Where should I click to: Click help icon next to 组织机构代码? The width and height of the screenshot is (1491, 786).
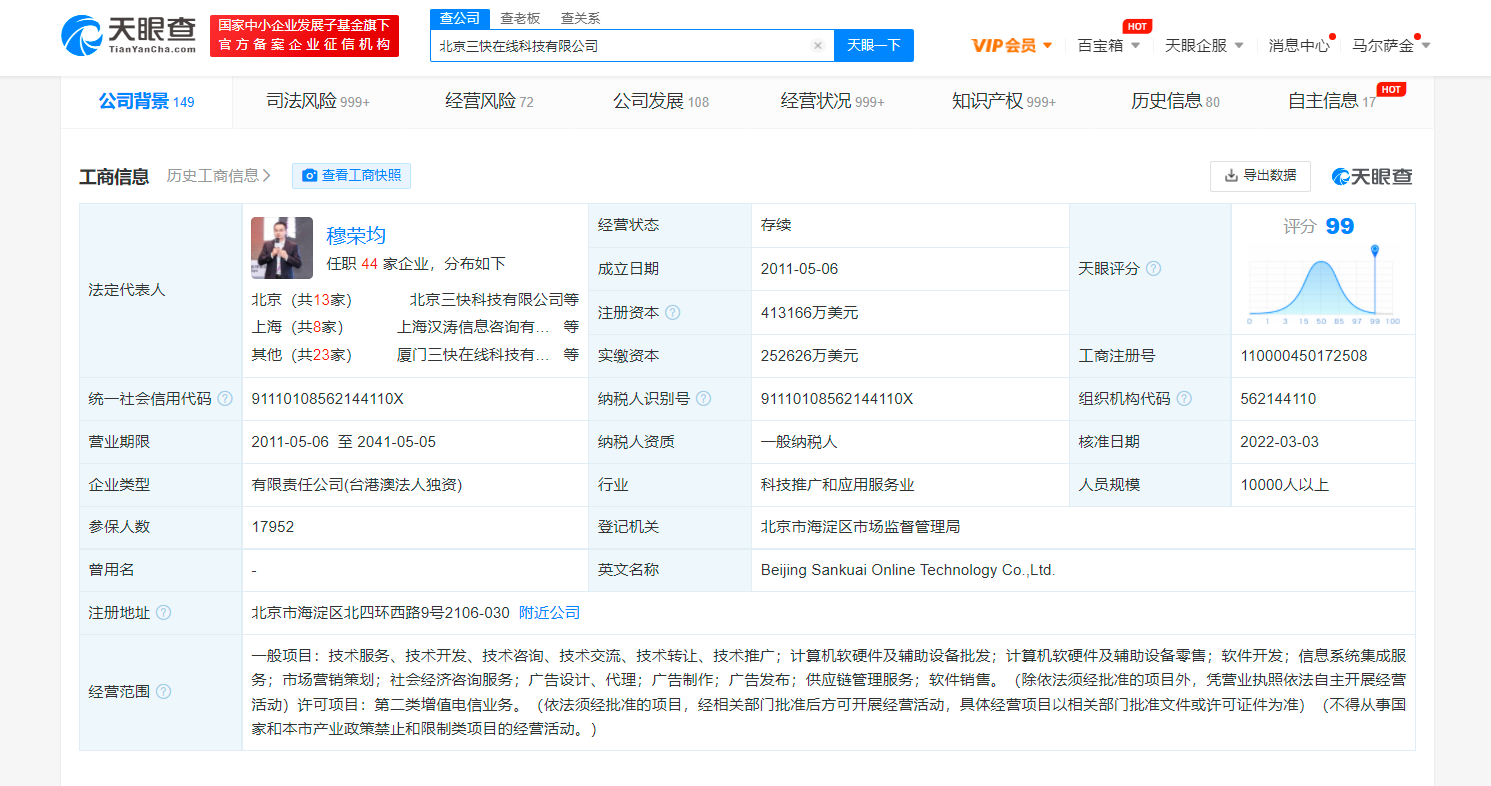1184,399
